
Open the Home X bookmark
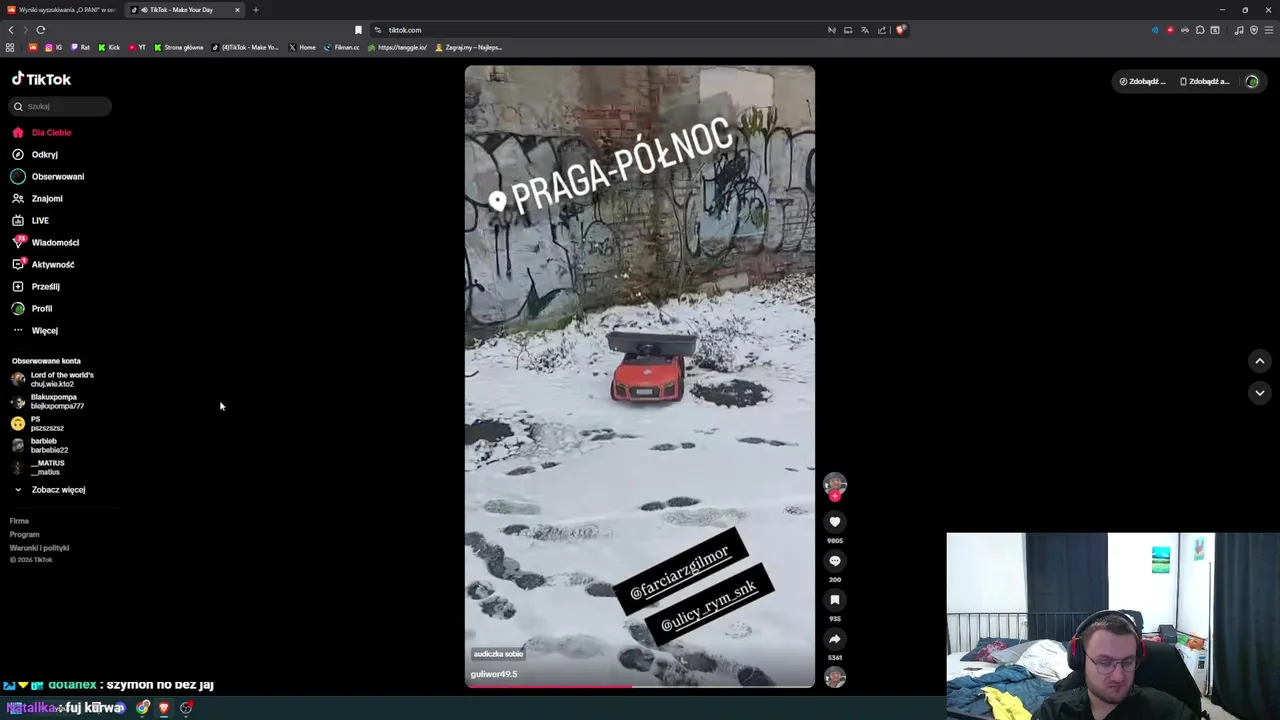point(302,47)
